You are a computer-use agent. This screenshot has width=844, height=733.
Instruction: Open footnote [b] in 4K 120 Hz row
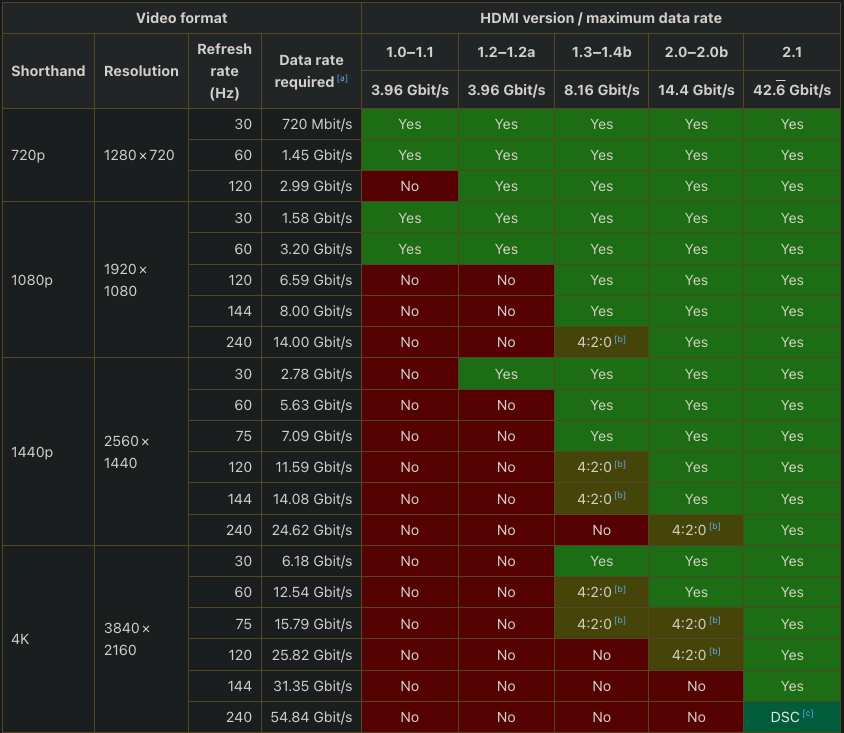pyautogui.click(x=715, y=652)
